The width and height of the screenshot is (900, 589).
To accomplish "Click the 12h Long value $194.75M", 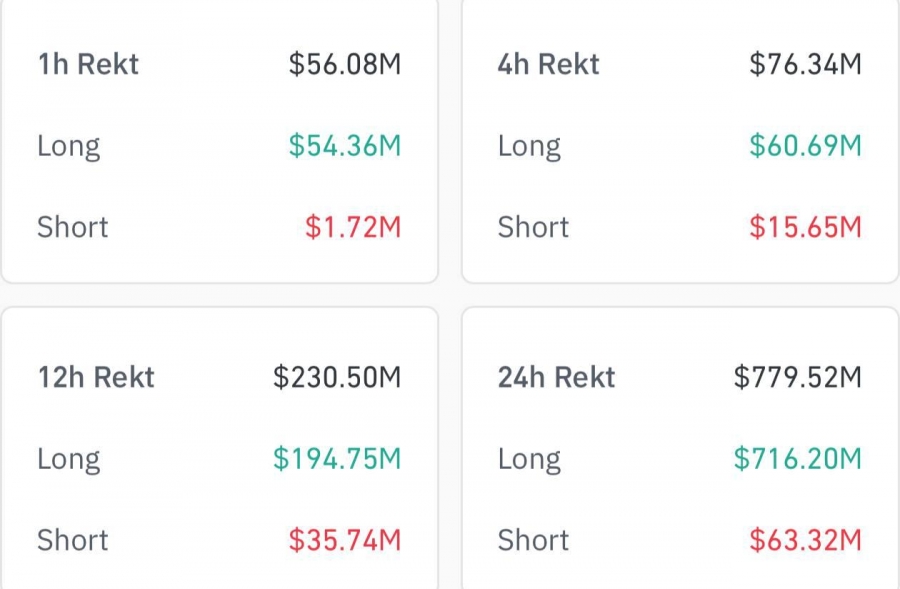I will click(337, 459).
